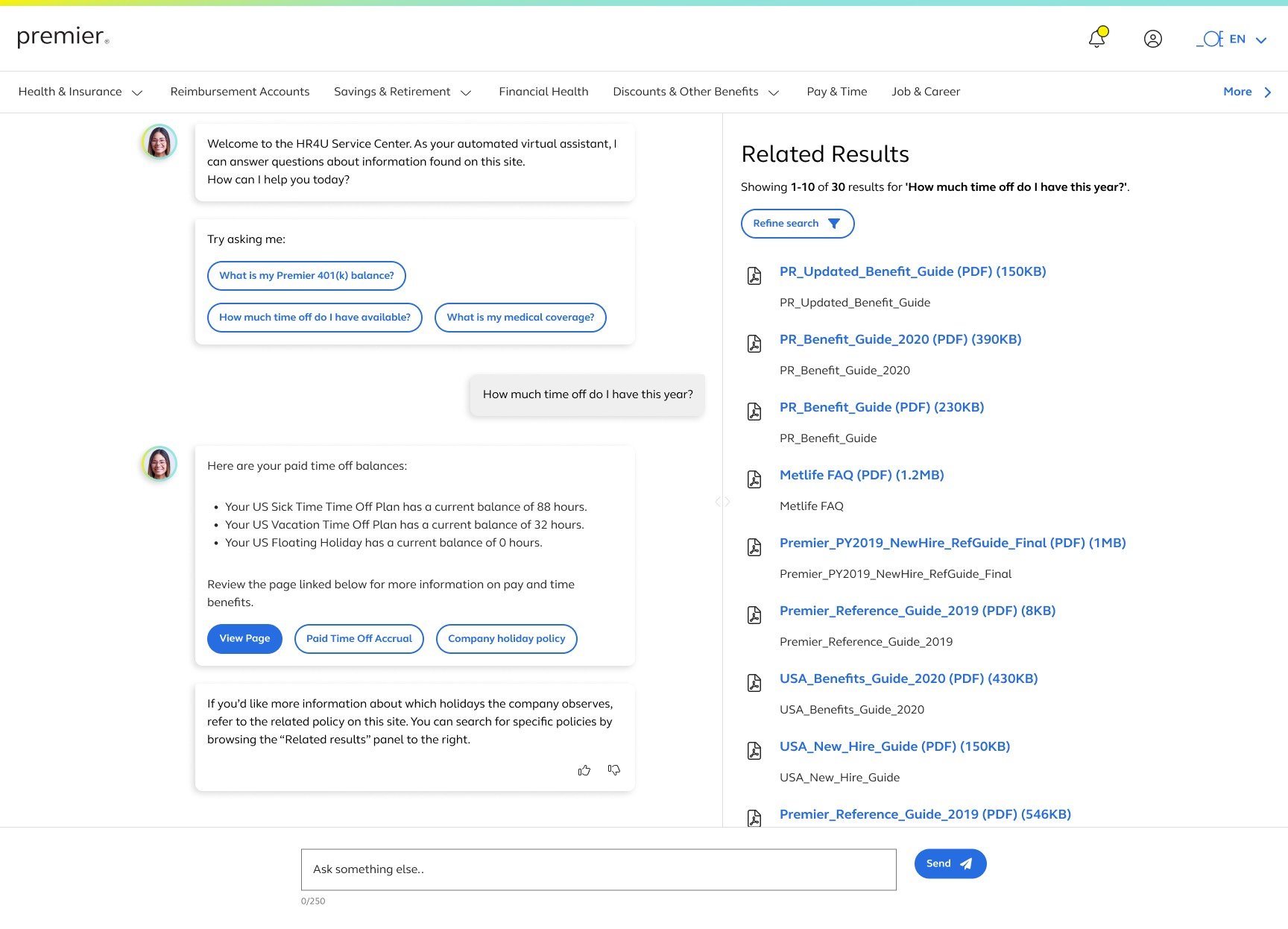Go to Reimbursement Accounts
This screenshot has height=929, width=1288.
(239, 92)
